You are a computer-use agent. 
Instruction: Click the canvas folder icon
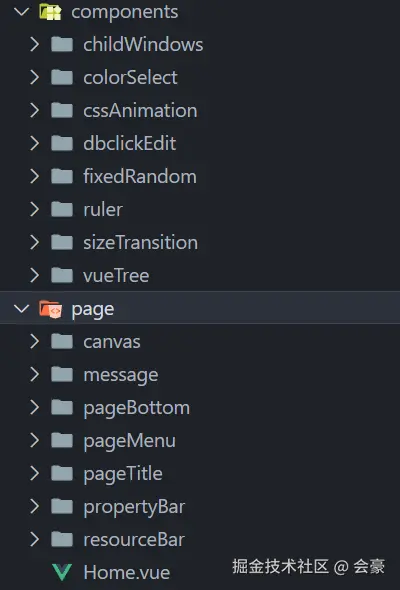62,342
